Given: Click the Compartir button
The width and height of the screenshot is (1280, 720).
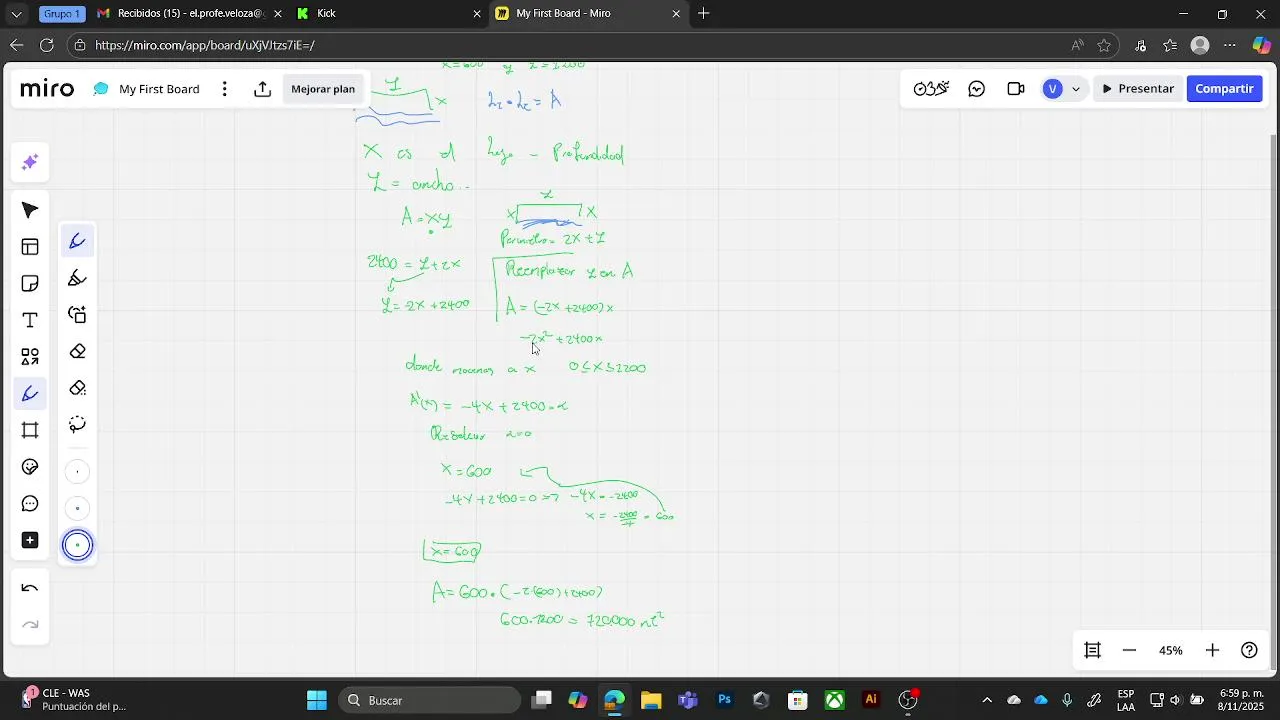Looking at the screenshot, I should (x=1224, y=89).
